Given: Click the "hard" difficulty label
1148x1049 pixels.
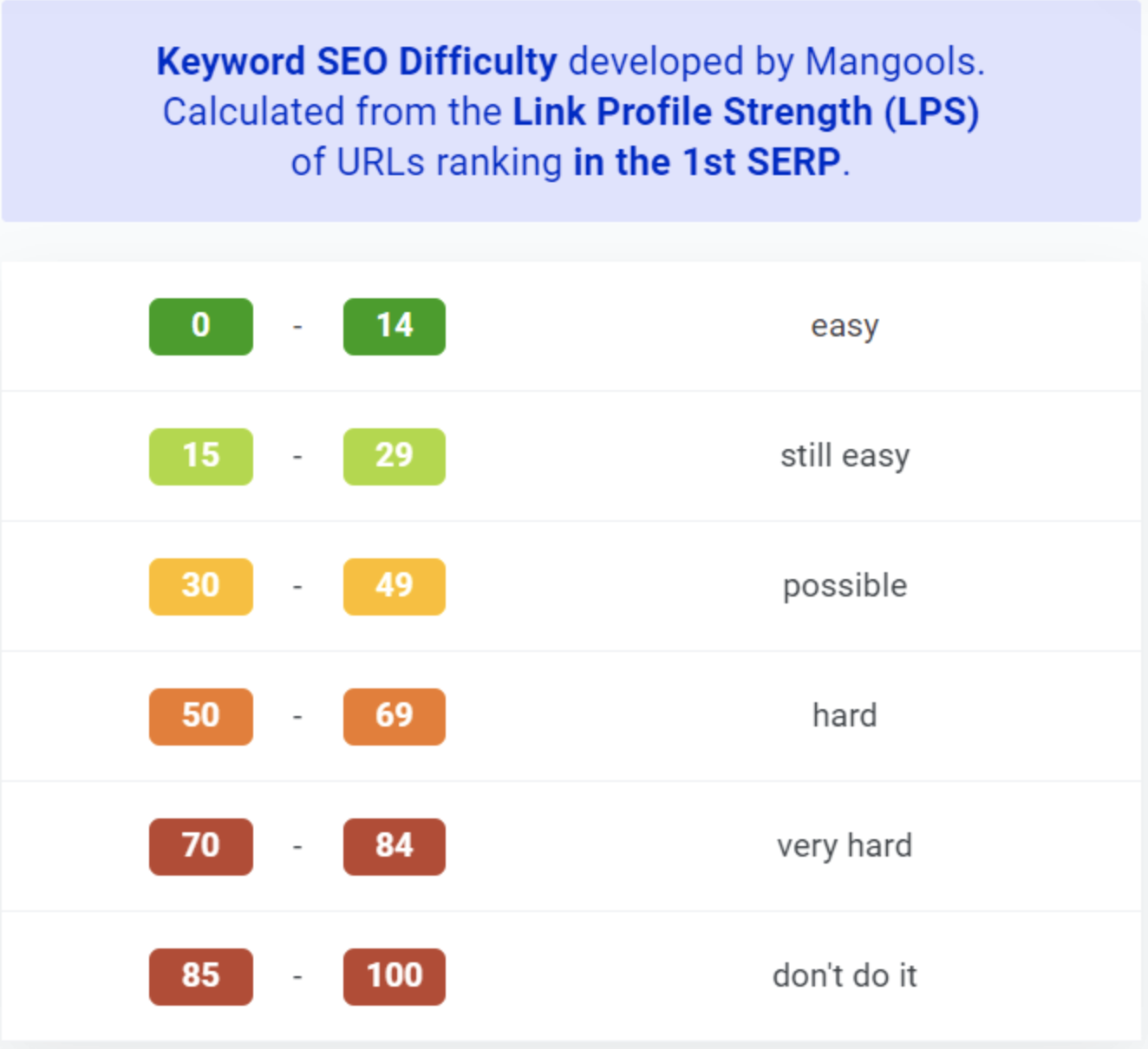Looking at the screenshot, I should [x=845, y=716].
